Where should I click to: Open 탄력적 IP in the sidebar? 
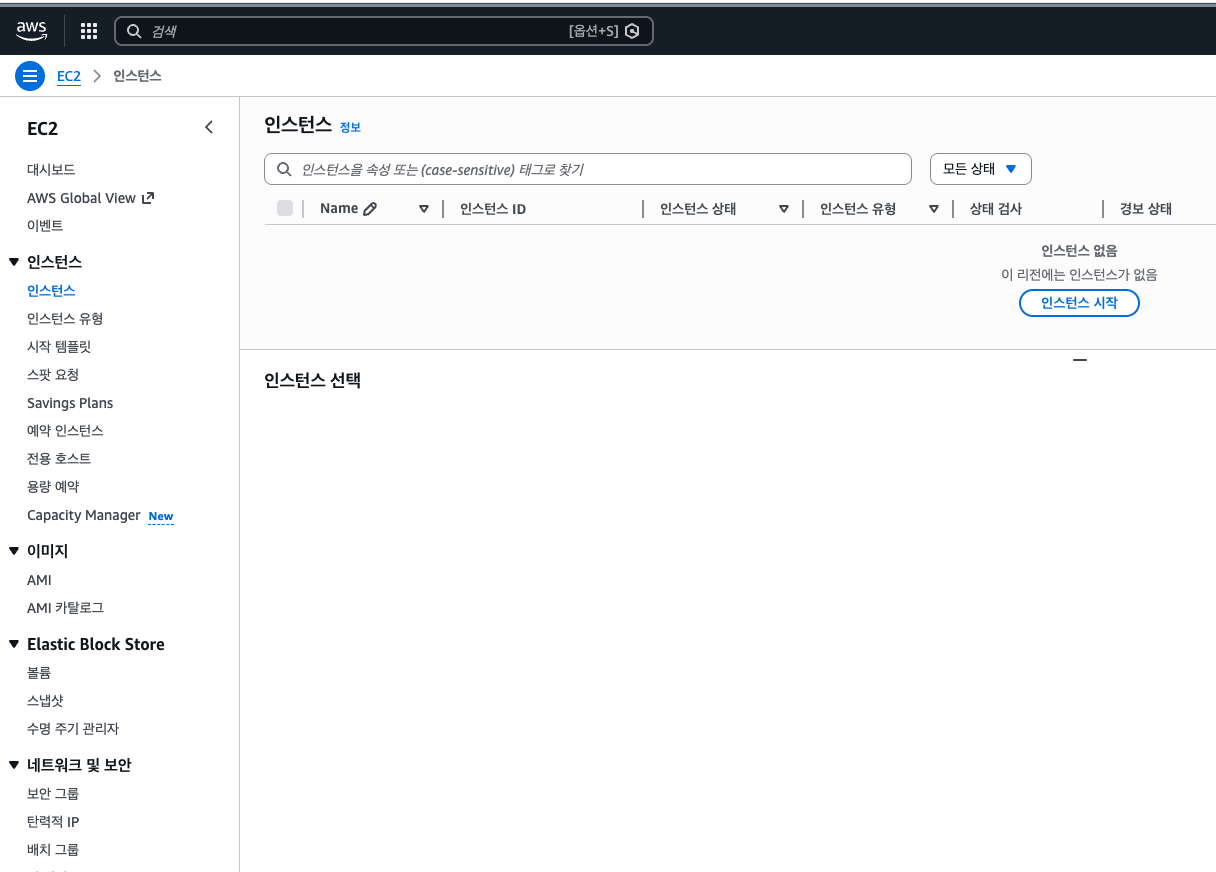[x=53, y=822]
